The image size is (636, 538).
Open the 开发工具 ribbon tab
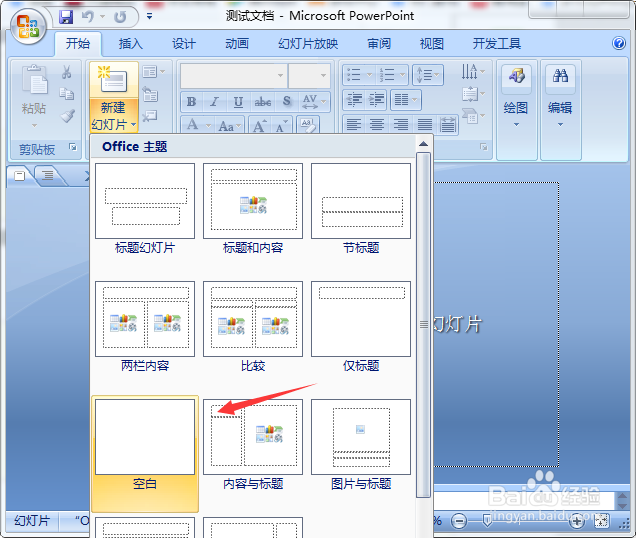click(x=496, y=43)
